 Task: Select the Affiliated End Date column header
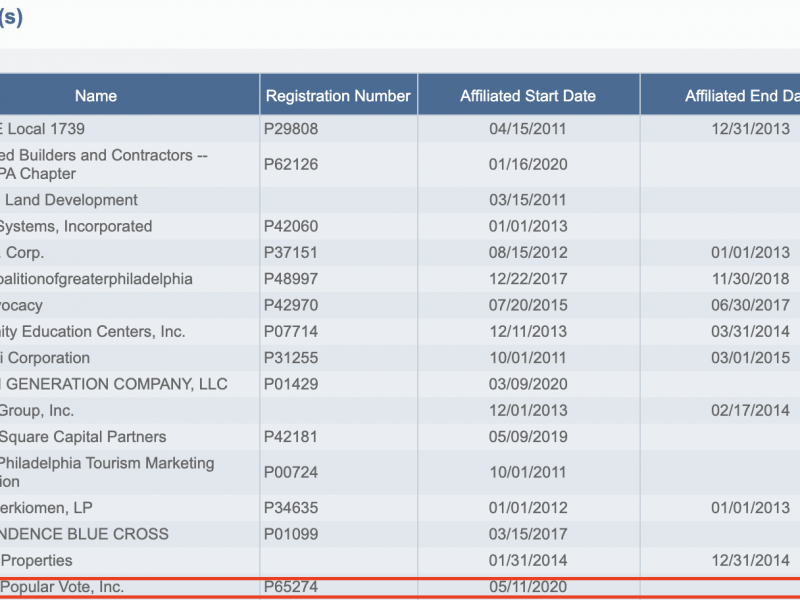pyautogui.click(x=741, y=96)
